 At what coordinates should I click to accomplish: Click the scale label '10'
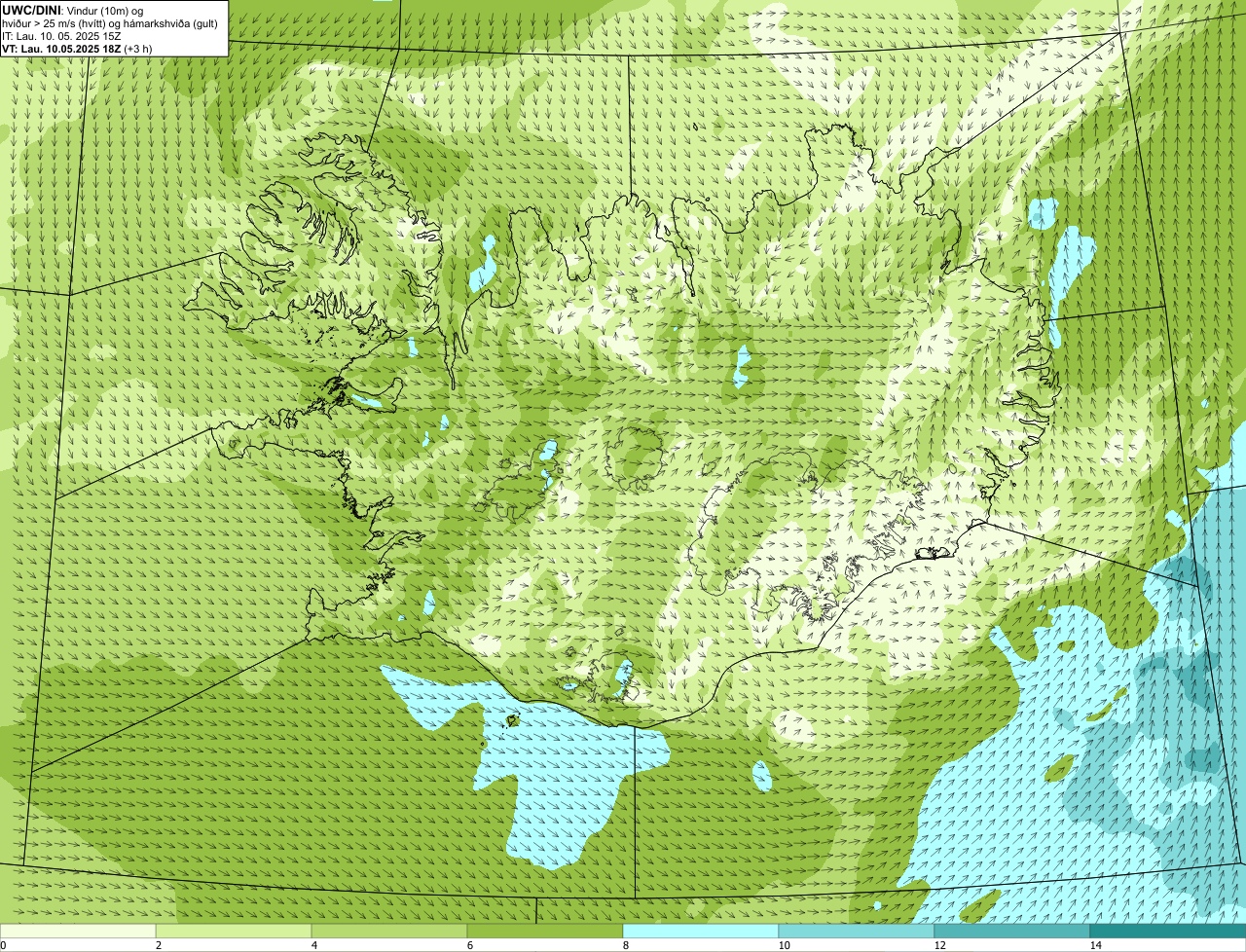(x=784, y=945)
